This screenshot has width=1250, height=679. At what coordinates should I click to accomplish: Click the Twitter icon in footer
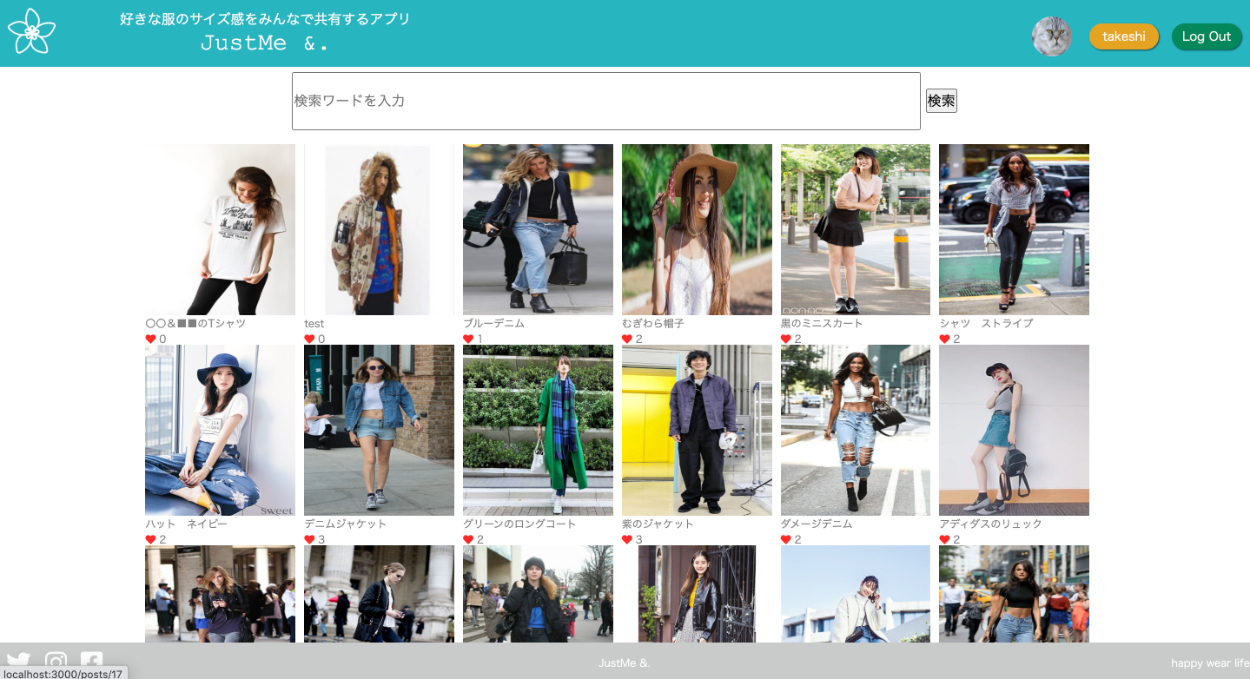tap(18, 662)
